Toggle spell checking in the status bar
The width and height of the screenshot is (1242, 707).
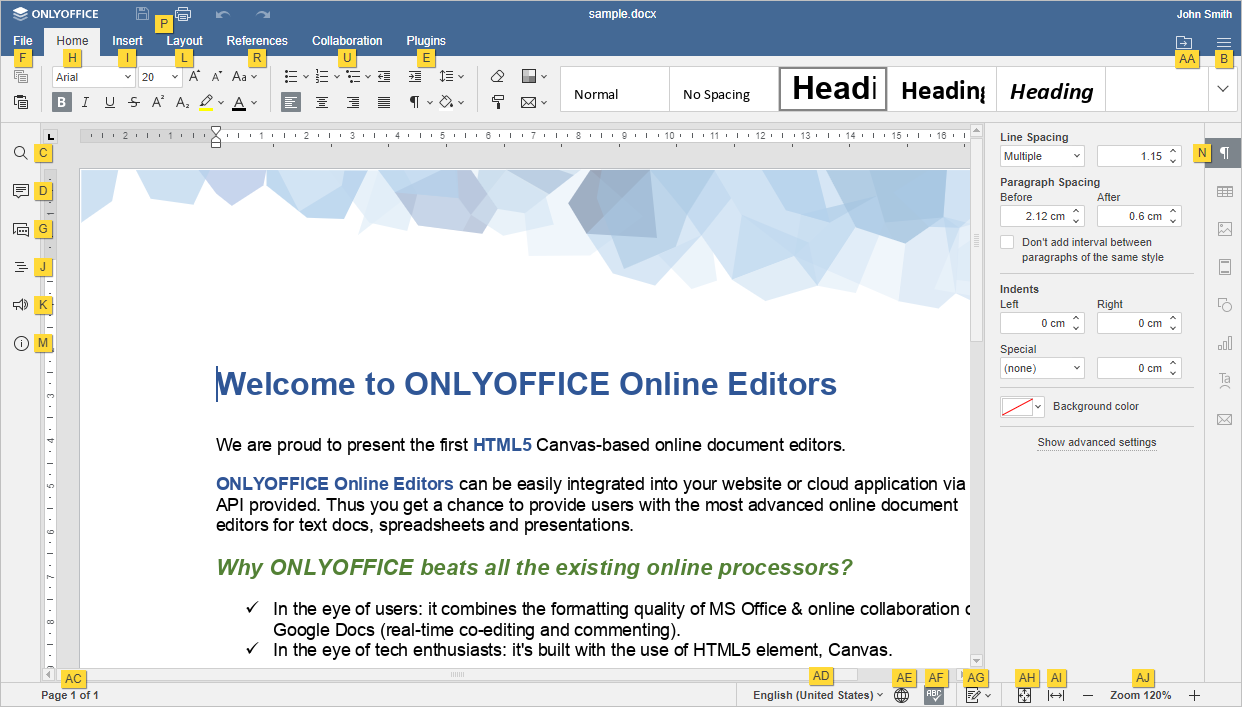point(934,695)
